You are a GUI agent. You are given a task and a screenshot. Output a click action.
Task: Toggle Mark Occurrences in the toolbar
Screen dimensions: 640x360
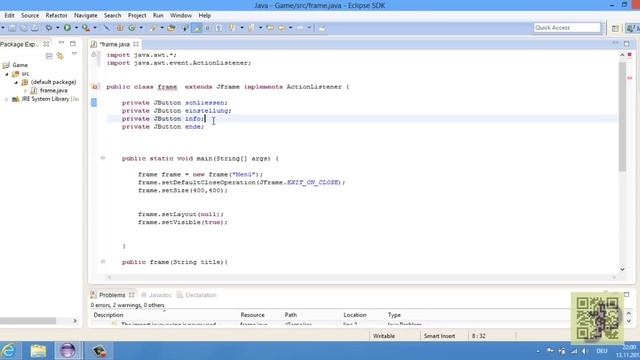197,28
